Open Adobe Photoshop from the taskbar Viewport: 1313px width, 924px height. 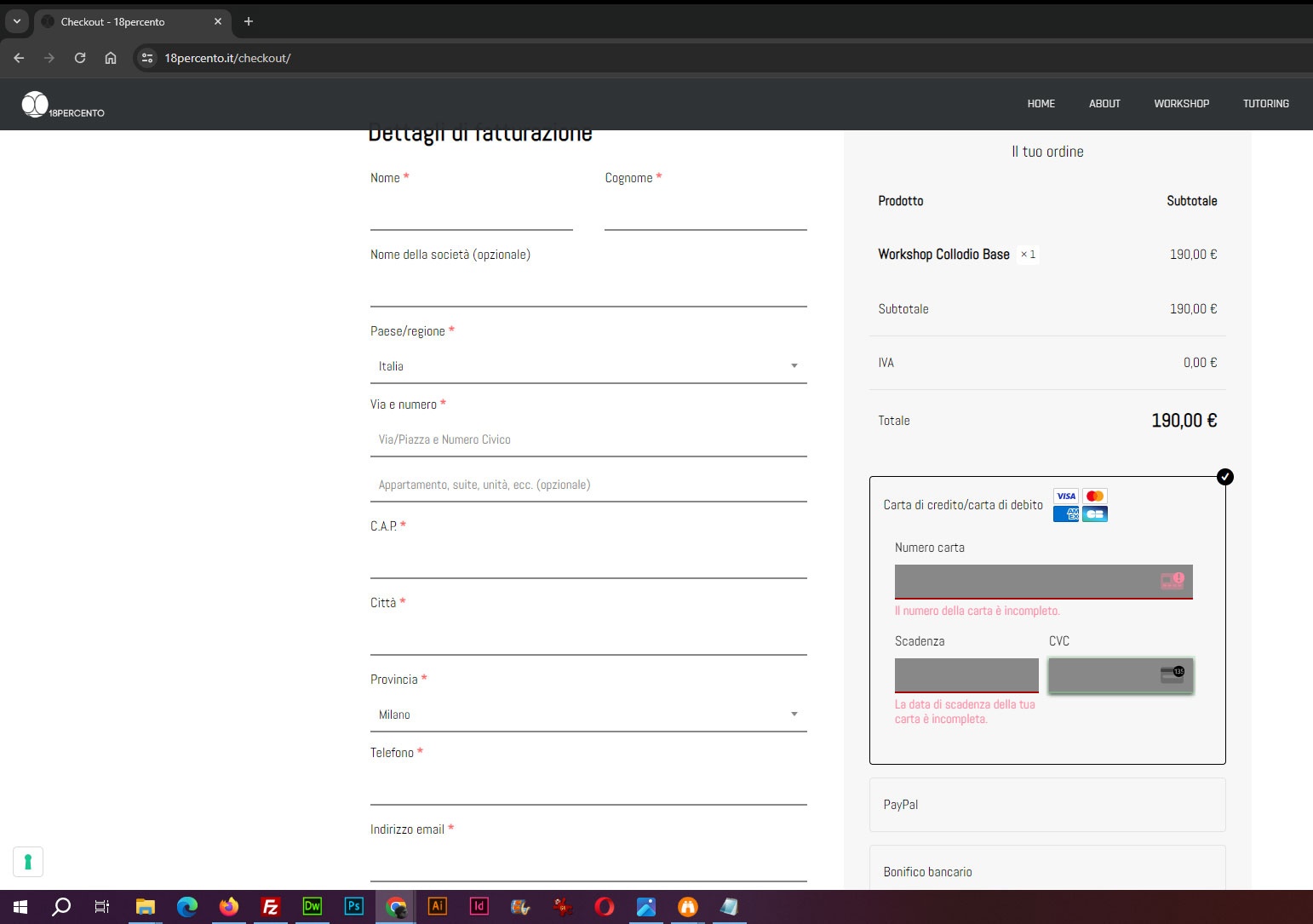click(x=354, y=907)
